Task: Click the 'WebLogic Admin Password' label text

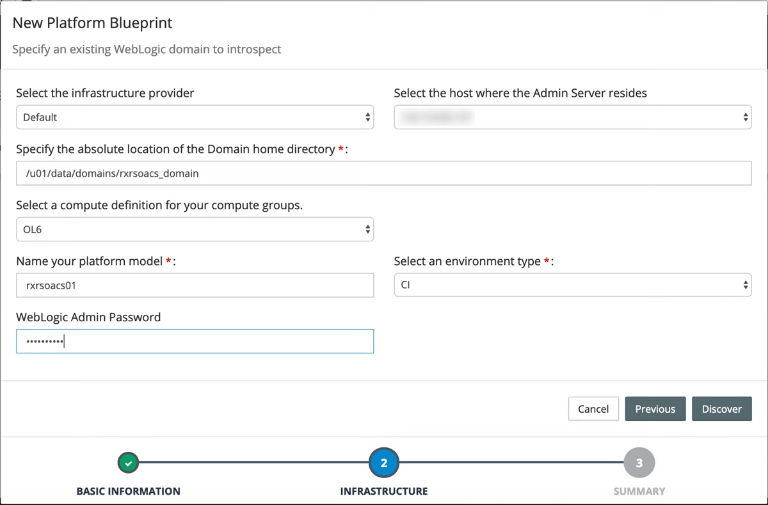Action: pyautogui.click(x=88, y=317)
